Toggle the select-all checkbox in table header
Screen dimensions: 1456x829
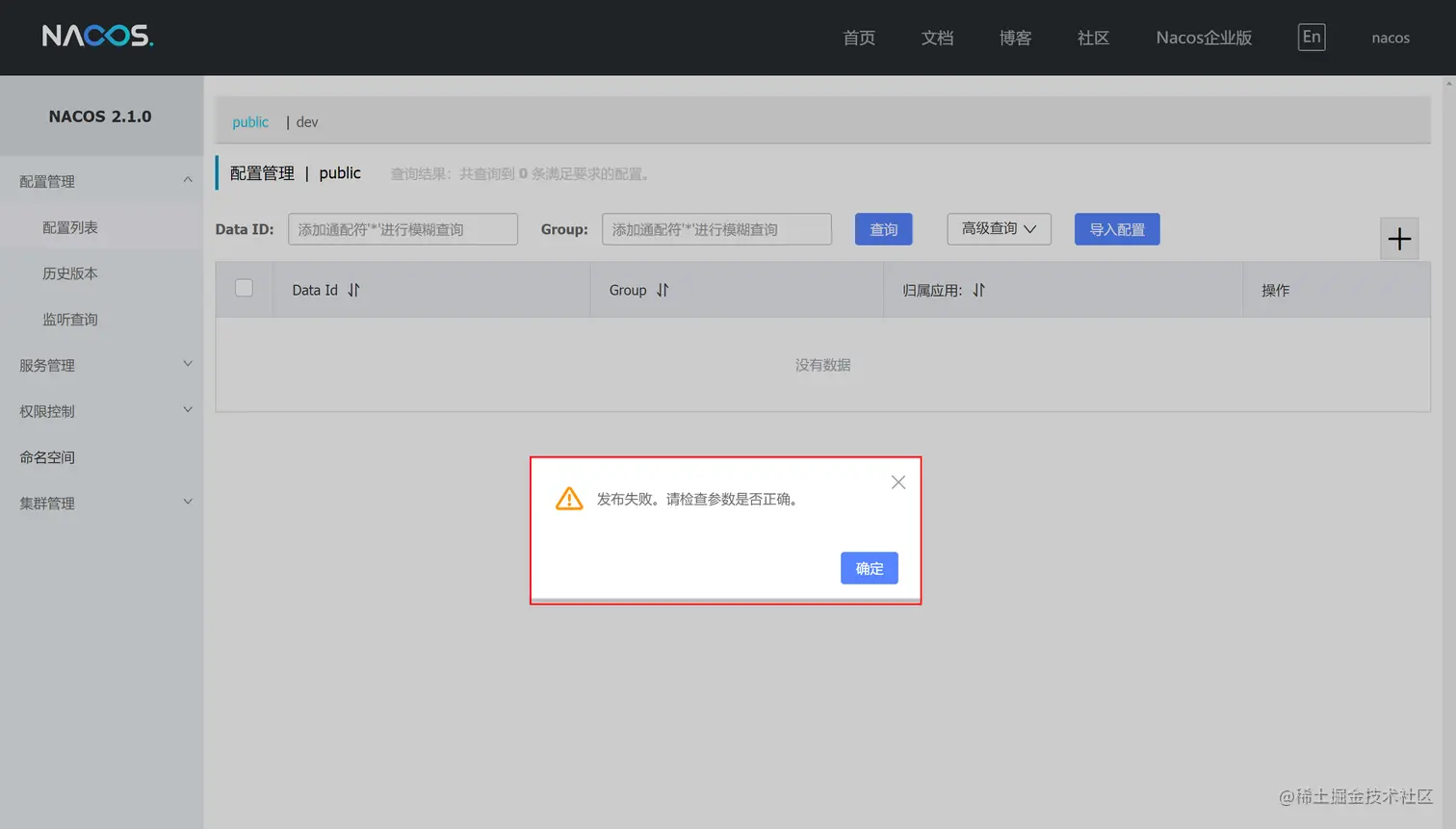click(x=244, y=289)
